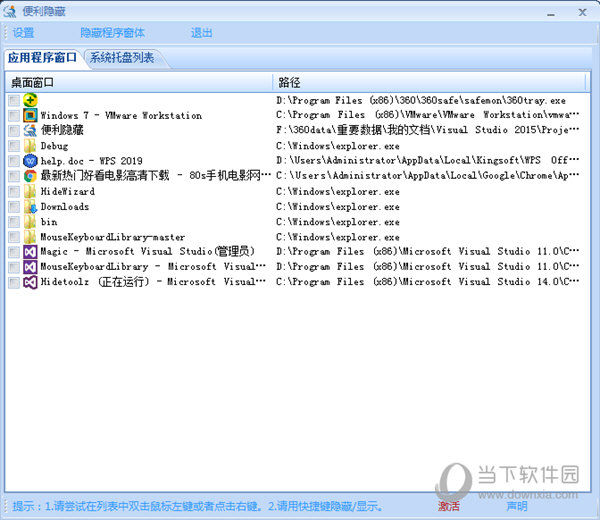Screen dimensions: 600x520
Task: Click the Debug folder icon
Action: [x=30, y=146]
